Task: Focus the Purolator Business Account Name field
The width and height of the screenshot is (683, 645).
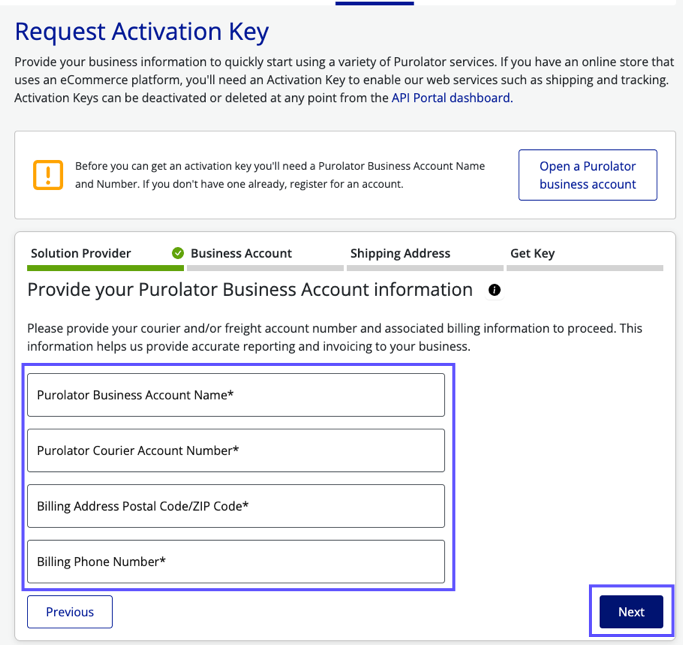Action: [236, 395]
